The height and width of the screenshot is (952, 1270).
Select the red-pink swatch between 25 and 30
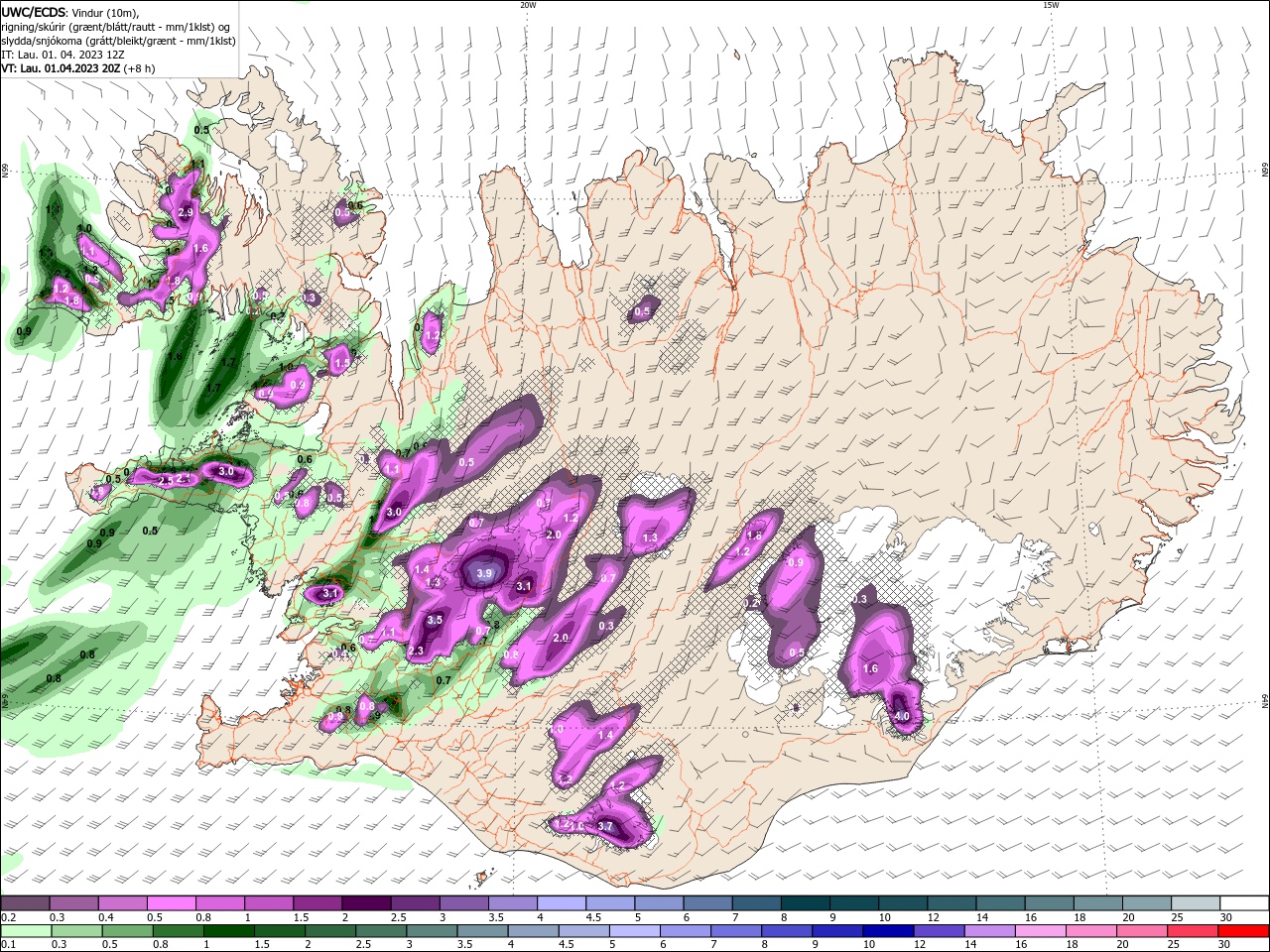pyautogui.click(x=1194, y=931)
